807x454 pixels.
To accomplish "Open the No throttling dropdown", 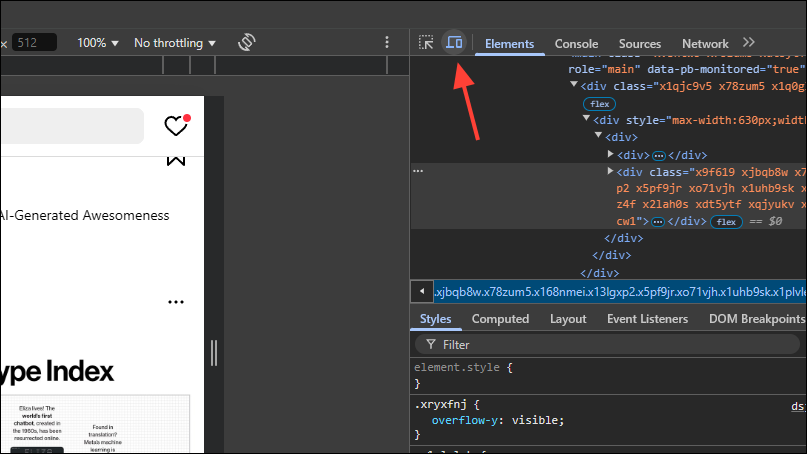I will tap(175, 43).
